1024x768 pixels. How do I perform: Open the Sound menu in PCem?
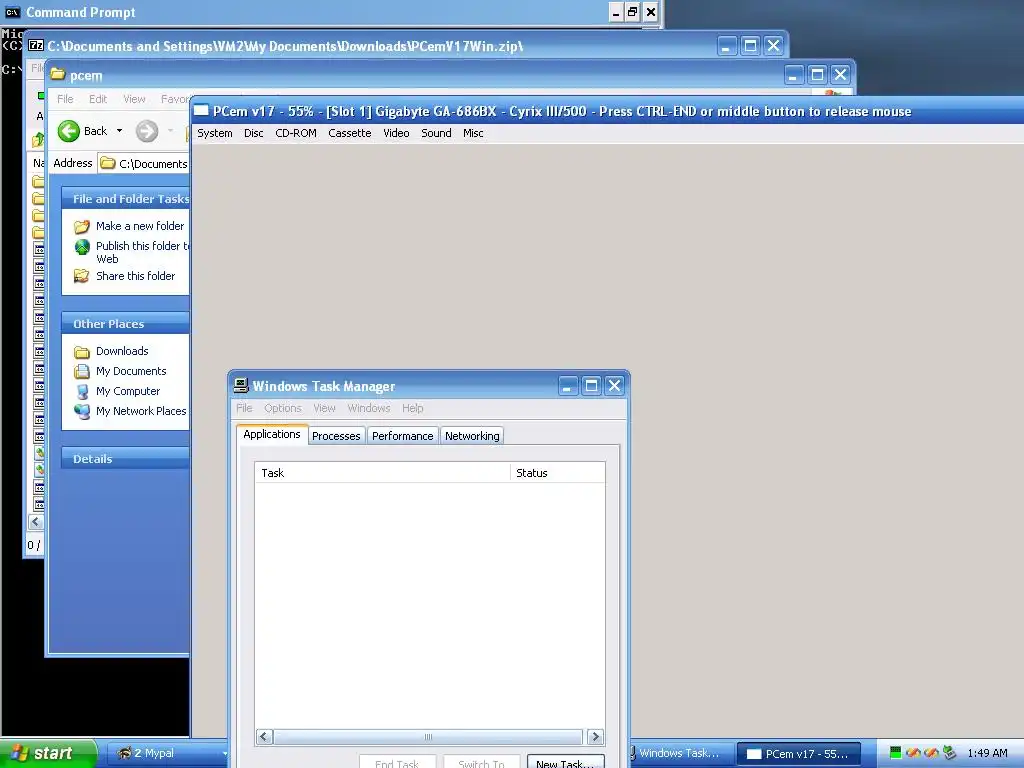point(436,133)
